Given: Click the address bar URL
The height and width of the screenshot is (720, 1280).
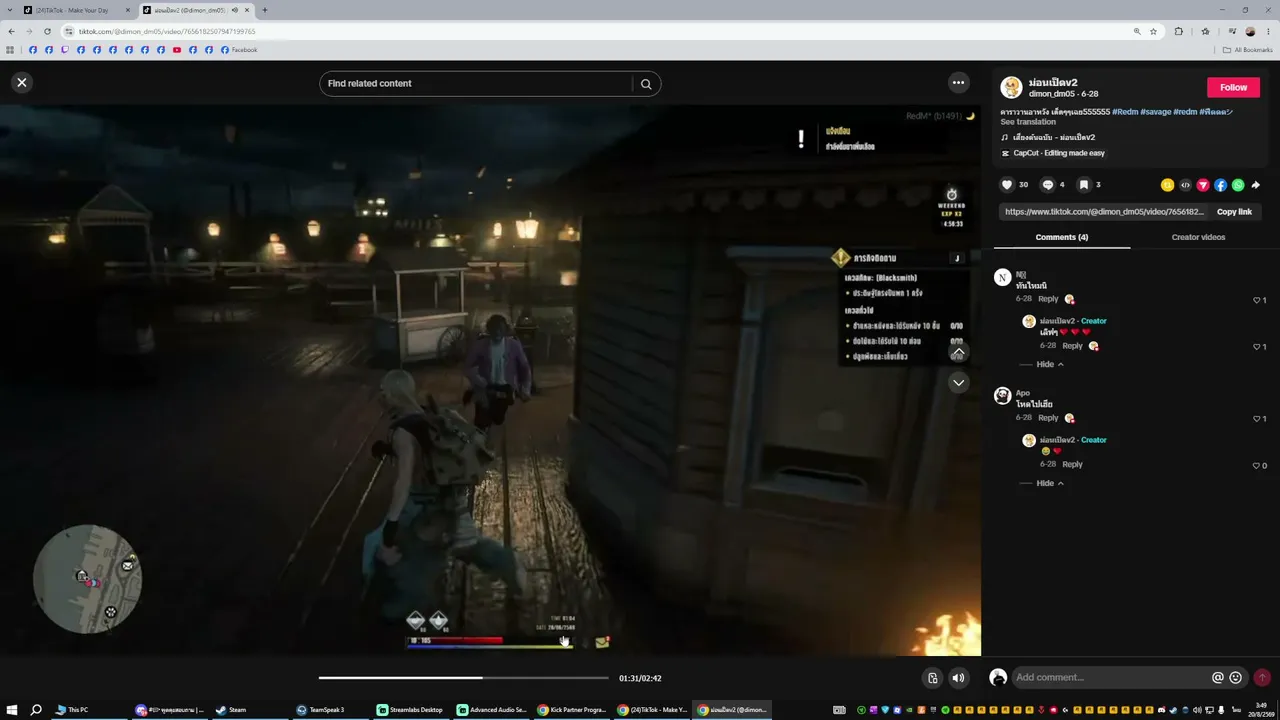Looking at the screenshot, I should tap(167, 31).
